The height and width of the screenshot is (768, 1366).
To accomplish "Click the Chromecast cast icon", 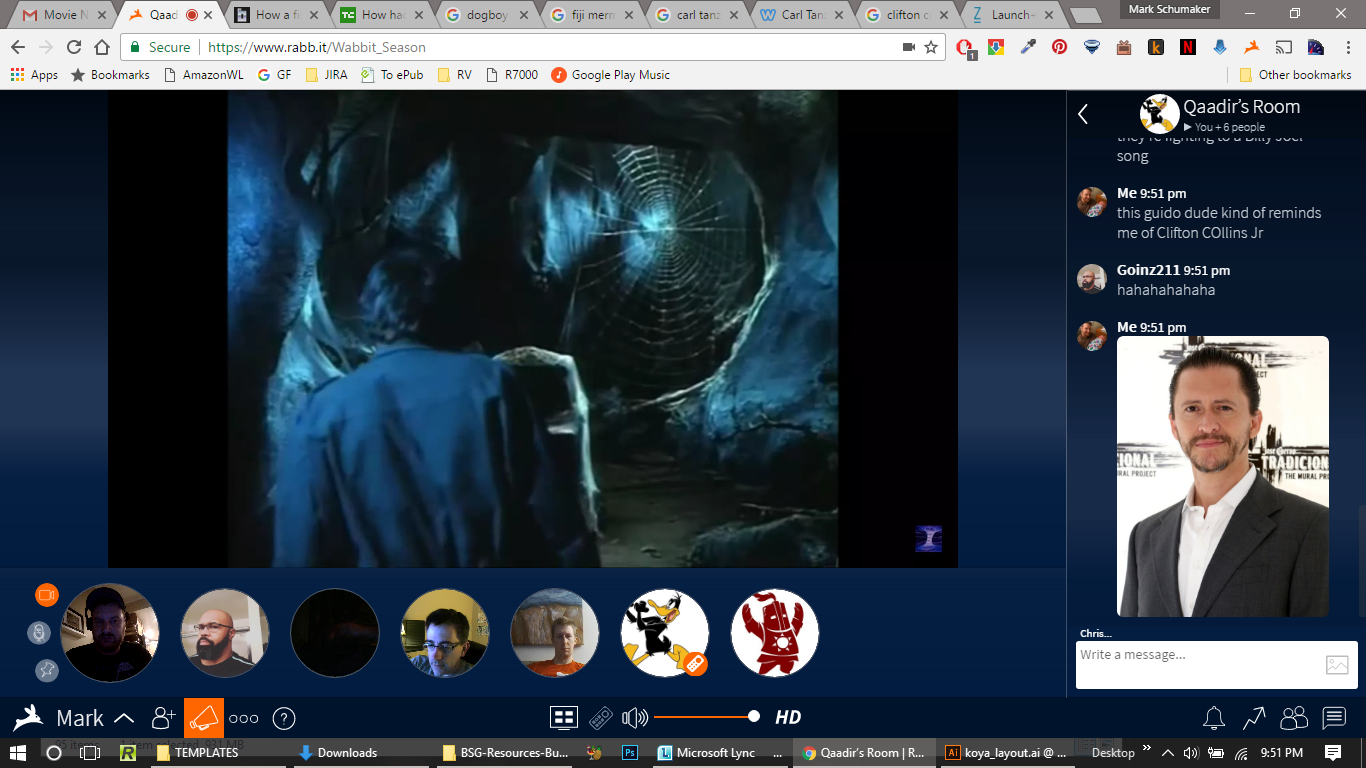I will (x=1284, y=47).
